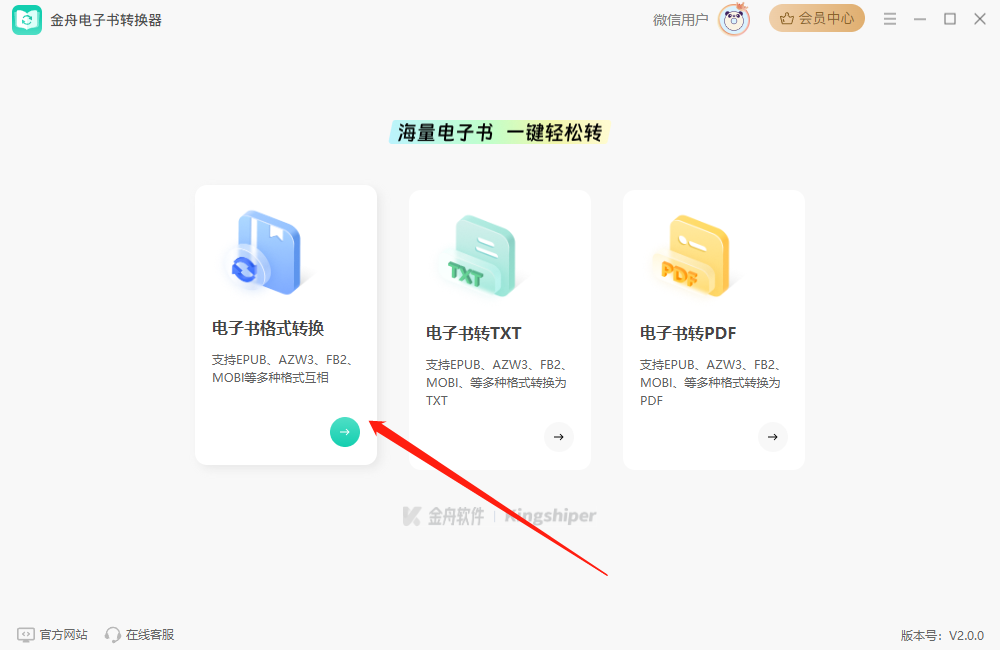The image size is (1000, 650).
Task: Click the panda WeChat avatar icon
Action: coord(732,20)
